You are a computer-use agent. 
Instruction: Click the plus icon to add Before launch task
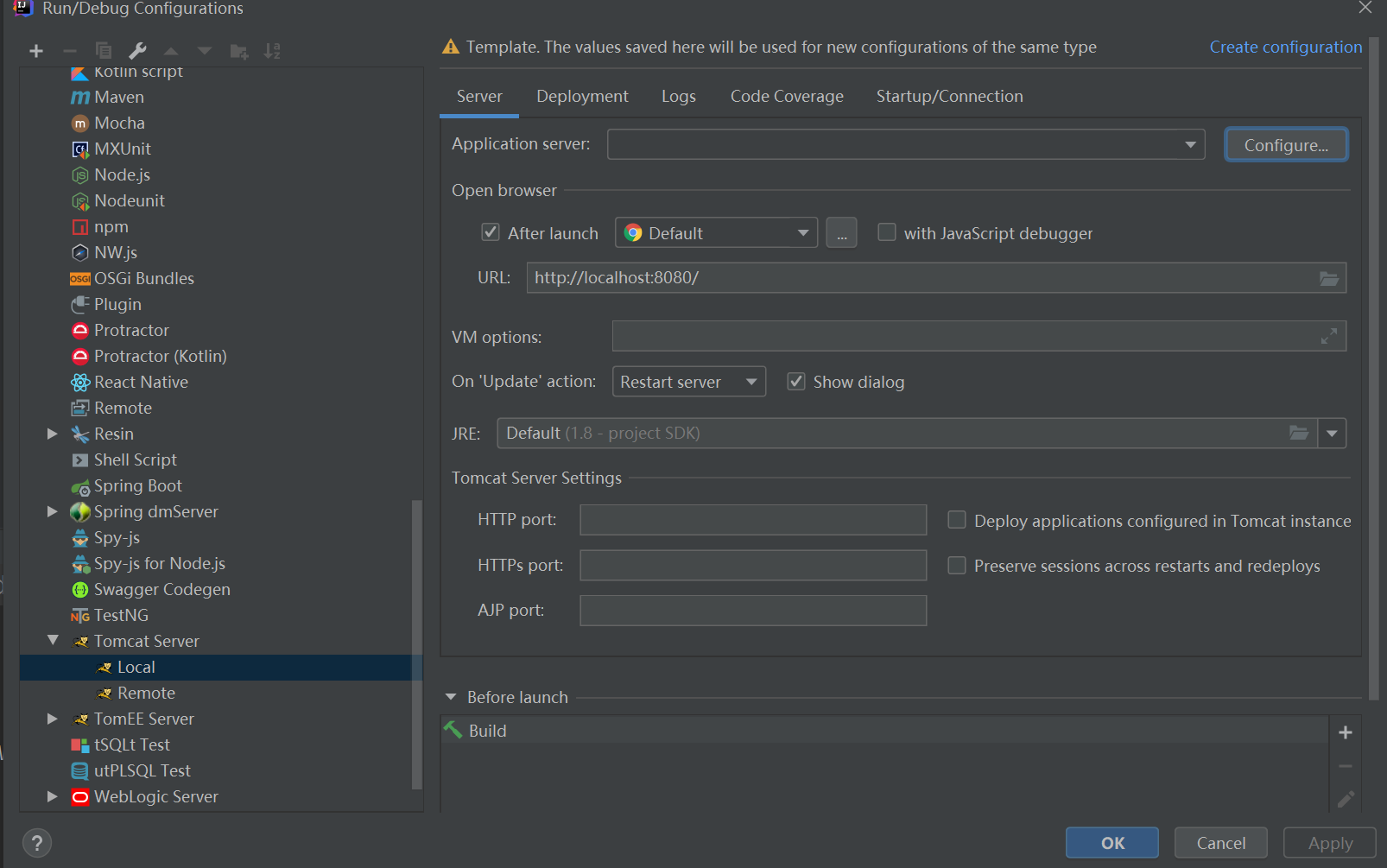coord(1346,732)
